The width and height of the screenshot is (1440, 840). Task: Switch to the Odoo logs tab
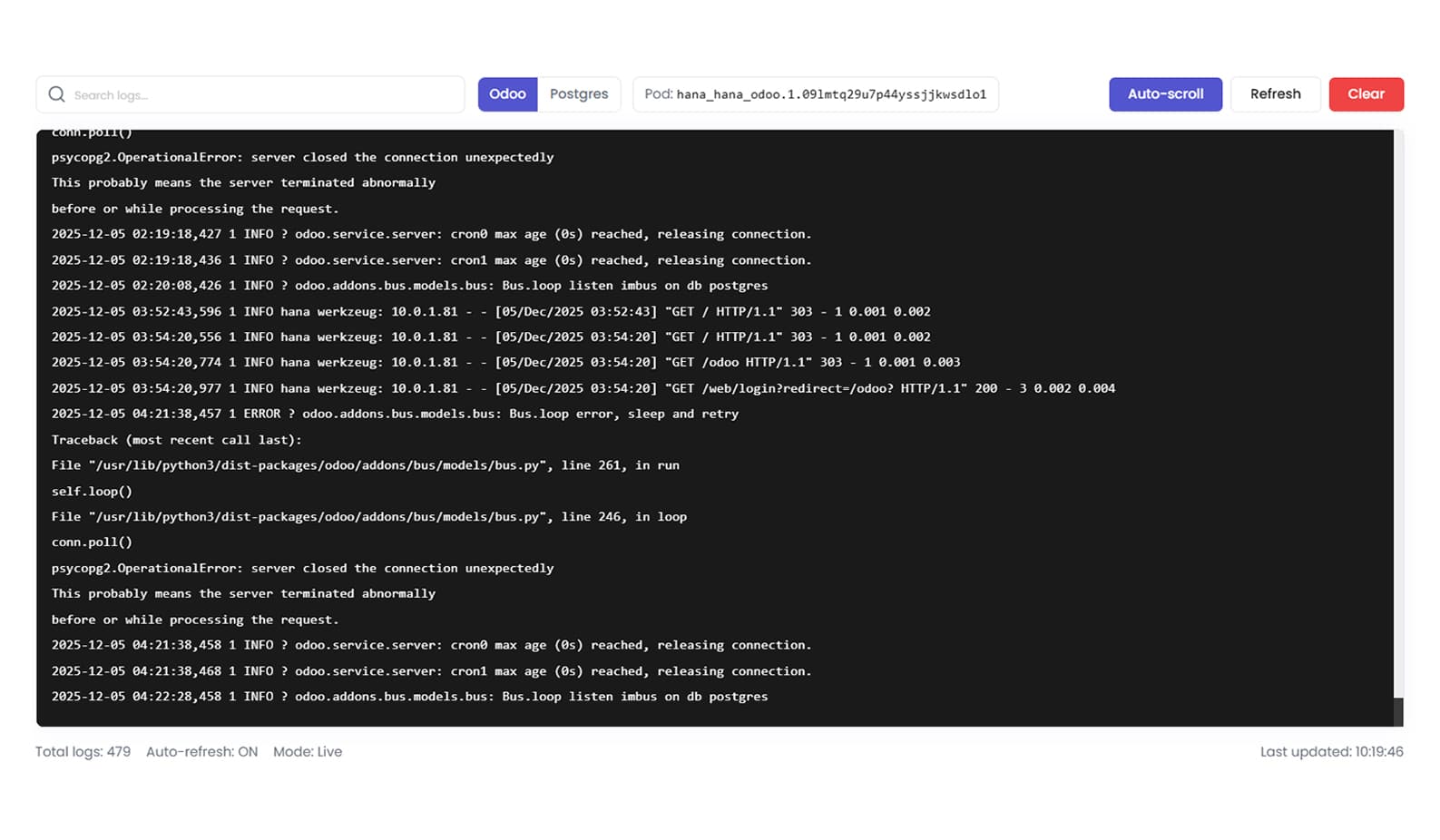point(507,94)
